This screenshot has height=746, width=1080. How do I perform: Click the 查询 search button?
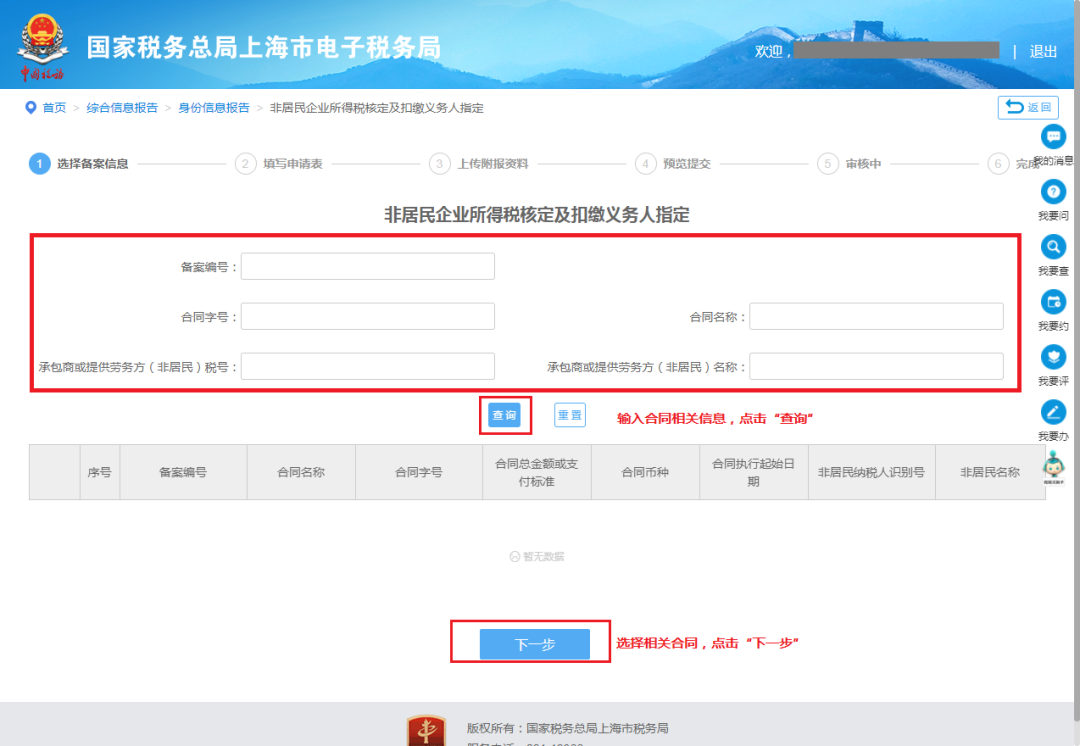coord(504,415)
